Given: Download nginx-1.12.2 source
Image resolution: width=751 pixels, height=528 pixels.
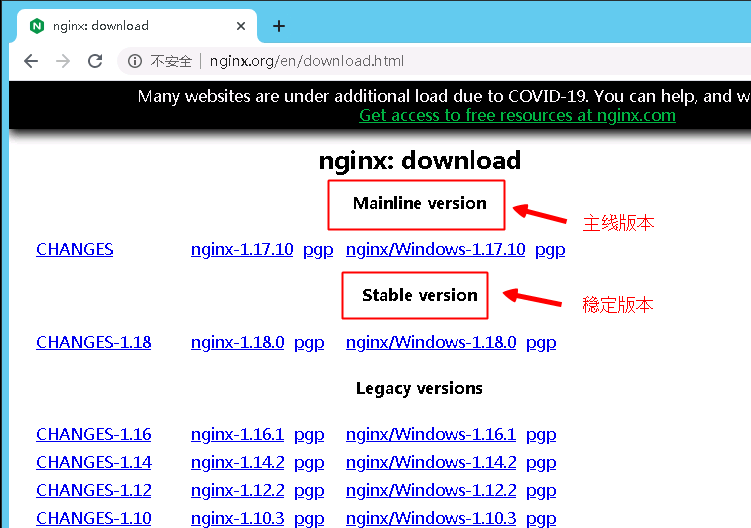Looking at the screenshot, I should click(x=238, y=490).
